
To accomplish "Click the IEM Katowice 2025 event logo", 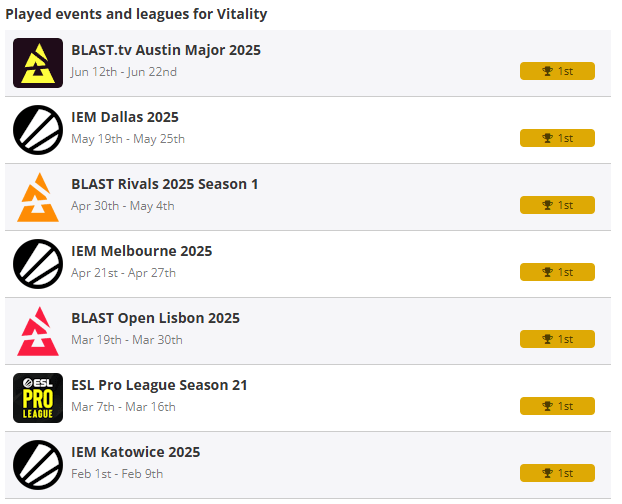I will 38,465.
